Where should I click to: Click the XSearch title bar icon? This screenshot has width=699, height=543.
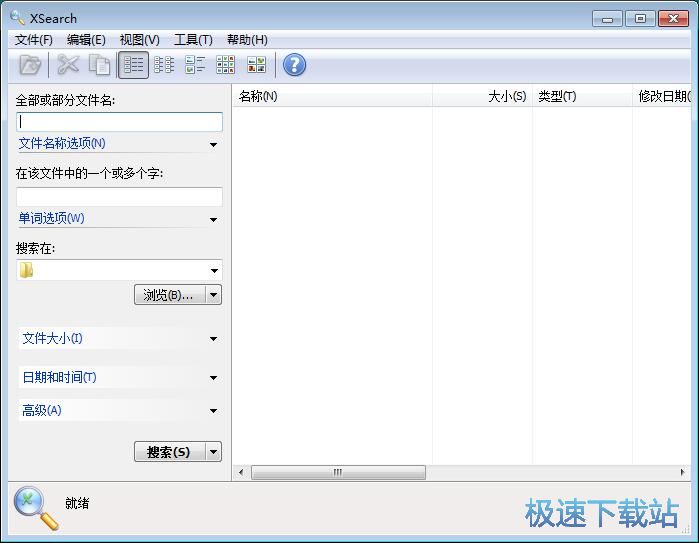click(17, 18)
